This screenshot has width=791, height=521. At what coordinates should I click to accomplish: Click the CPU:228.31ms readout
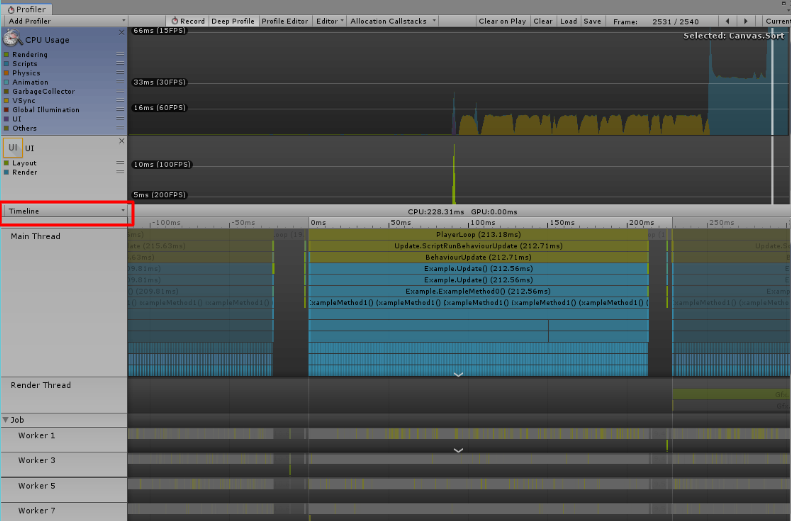click(435, 211)
